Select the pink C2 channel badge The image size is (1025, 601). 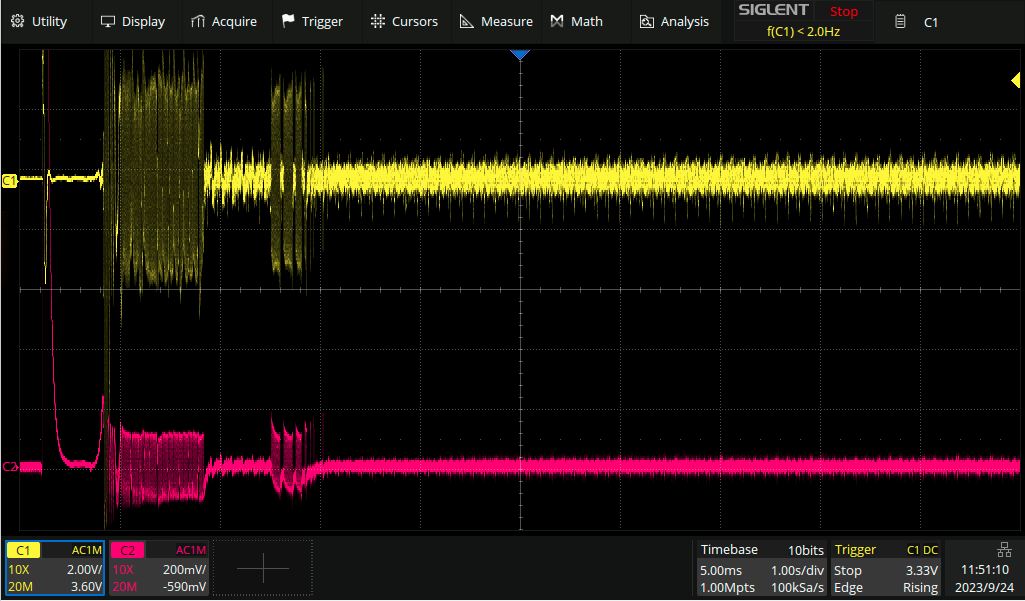point(127,551)
